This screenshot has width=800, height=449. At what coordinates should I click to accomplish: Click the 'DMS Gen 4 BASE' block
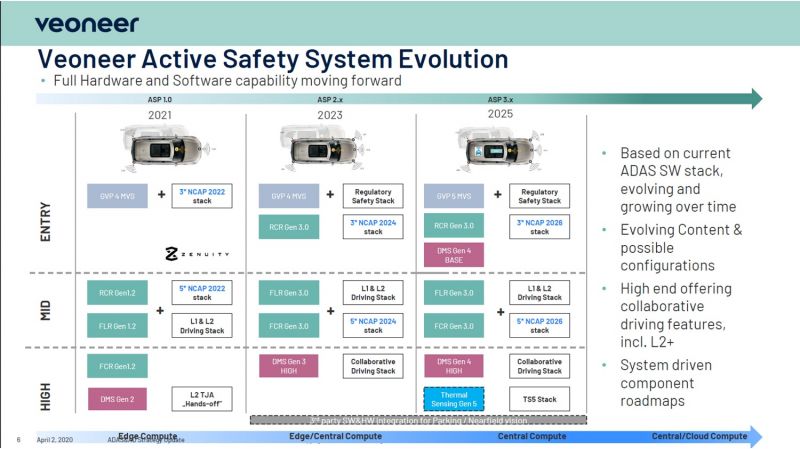click(x=454, y=255)
